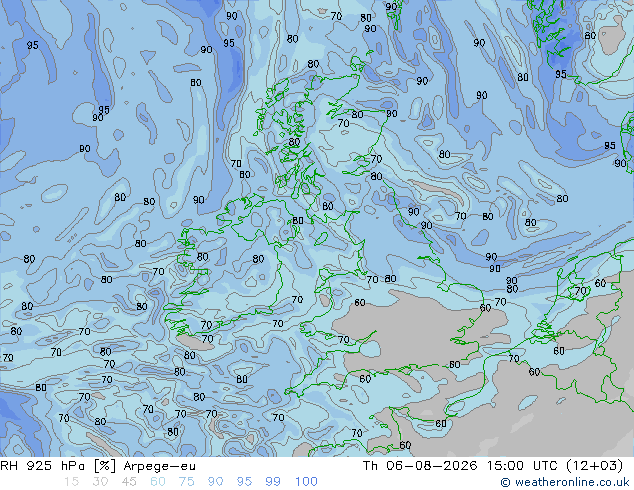This screenshot has height=490, width=634.
Task: Pick the legend value 99
Action: [x=273, y=482]
